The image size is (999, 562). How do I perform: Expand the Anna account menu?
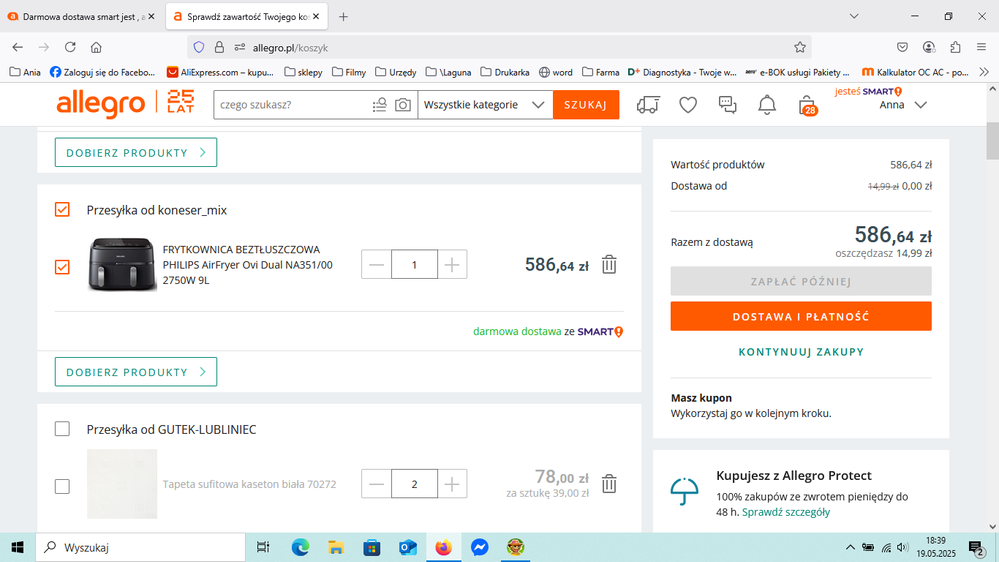[902, 105]
